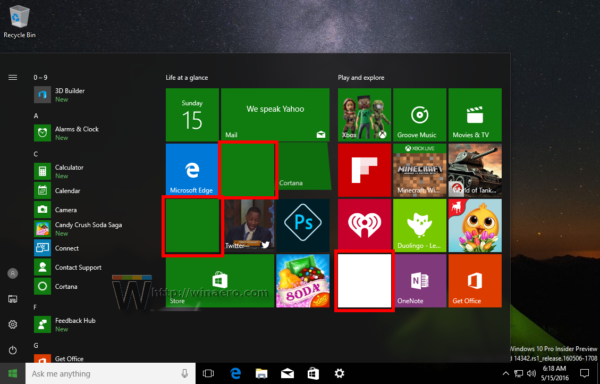This screenshot has height=384, width=600.
Task: Open Task View on the taskbar
Action: click(x=208, y=374)
